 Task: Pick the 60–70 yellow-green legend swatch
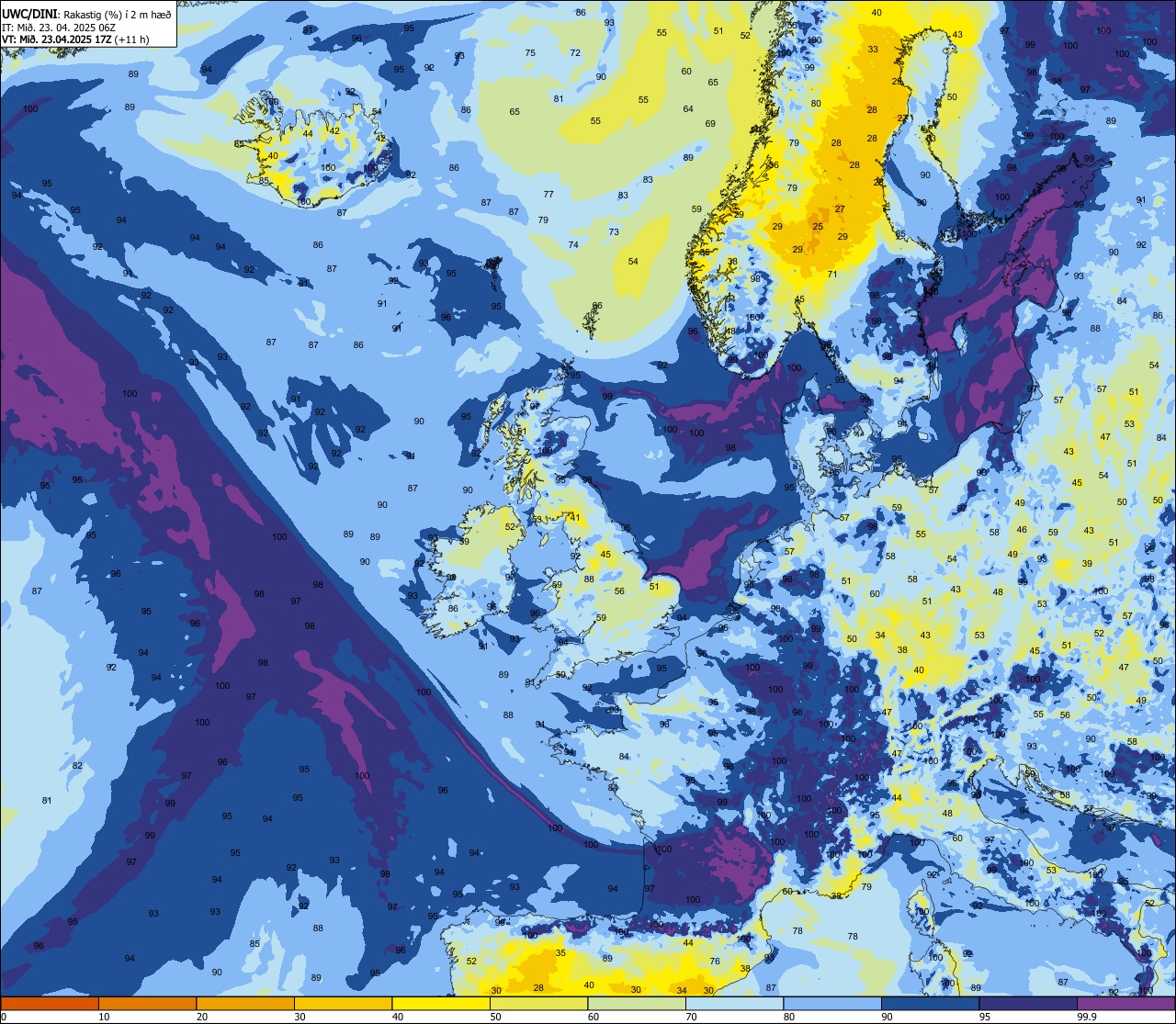637,1003
